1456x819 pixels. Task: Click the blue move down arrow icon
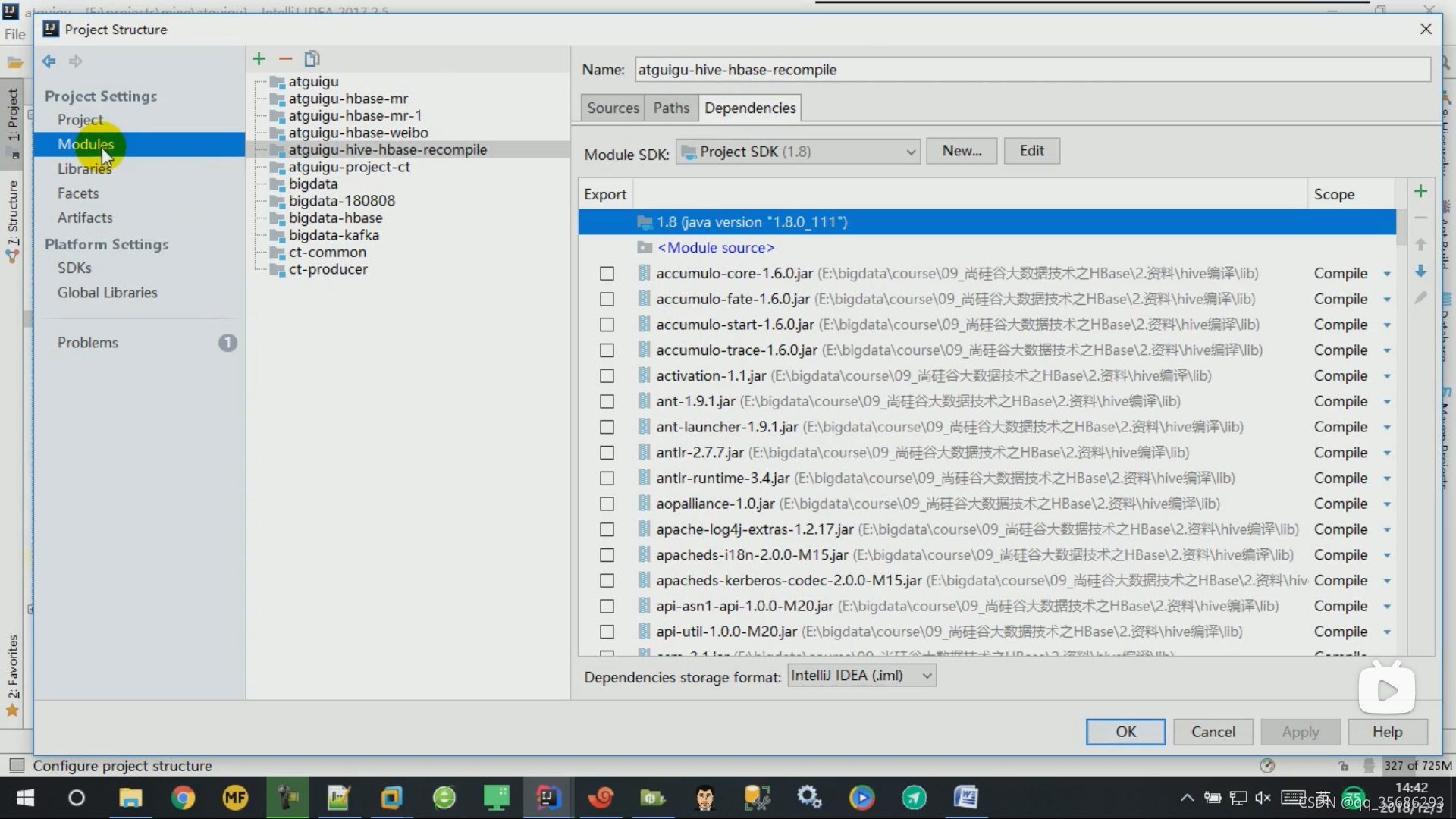click(1420, 271)
